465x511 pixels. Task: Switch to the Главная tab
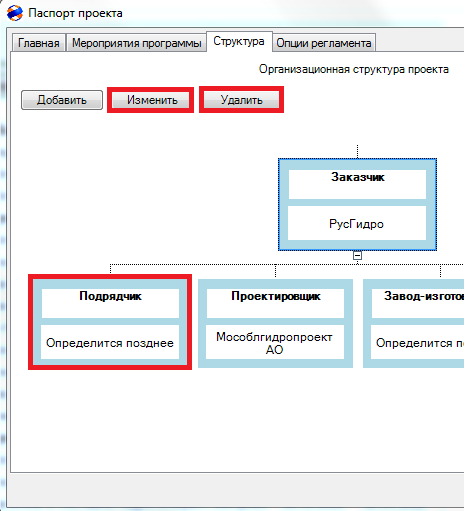[39, 43]
